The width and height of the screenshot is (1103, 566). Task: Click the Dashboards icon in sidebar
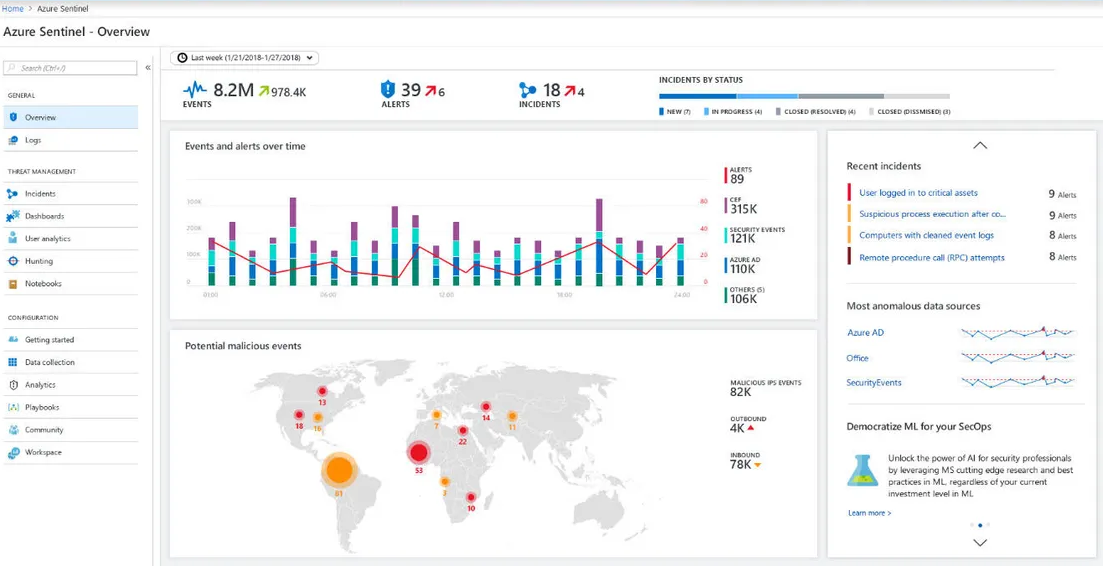coord(13,216)
